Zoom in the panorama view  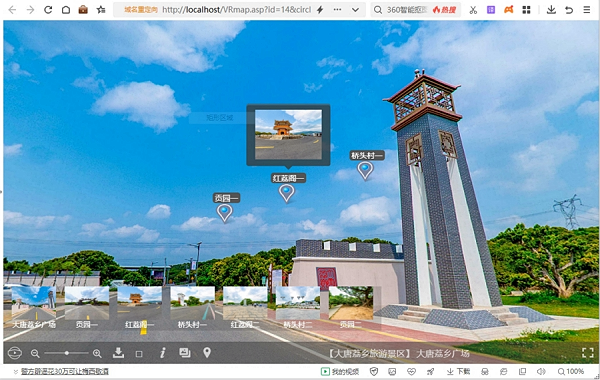(x=97, y=354)
